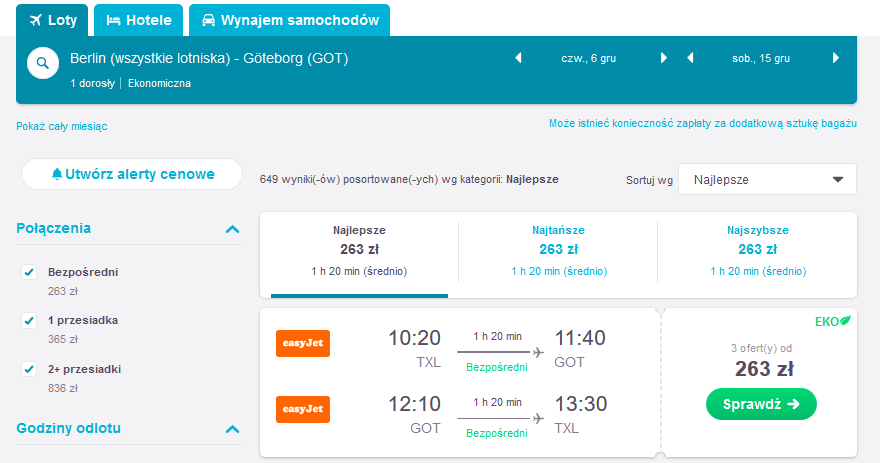Move return date before sob., 15 gru
This screenshot has height=463, width=880.
(x=690, y=58)
